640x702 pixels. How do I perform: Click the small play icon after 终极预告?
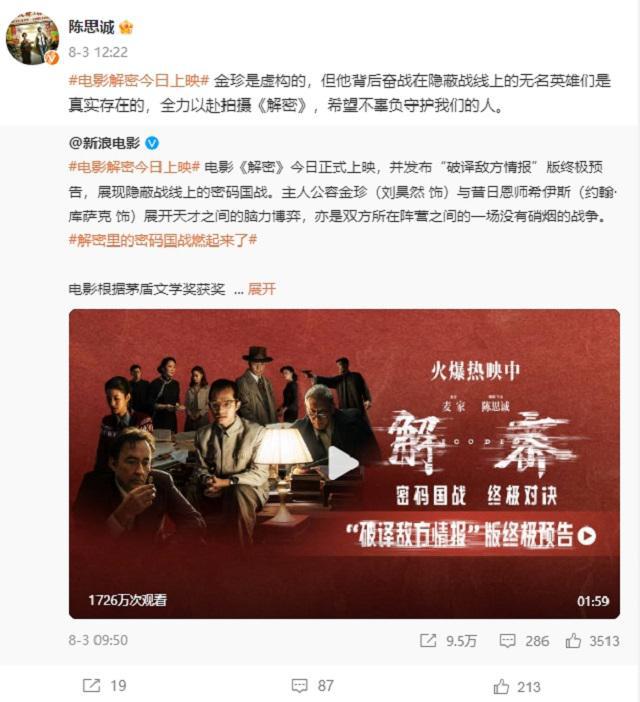tap(586, 536)
